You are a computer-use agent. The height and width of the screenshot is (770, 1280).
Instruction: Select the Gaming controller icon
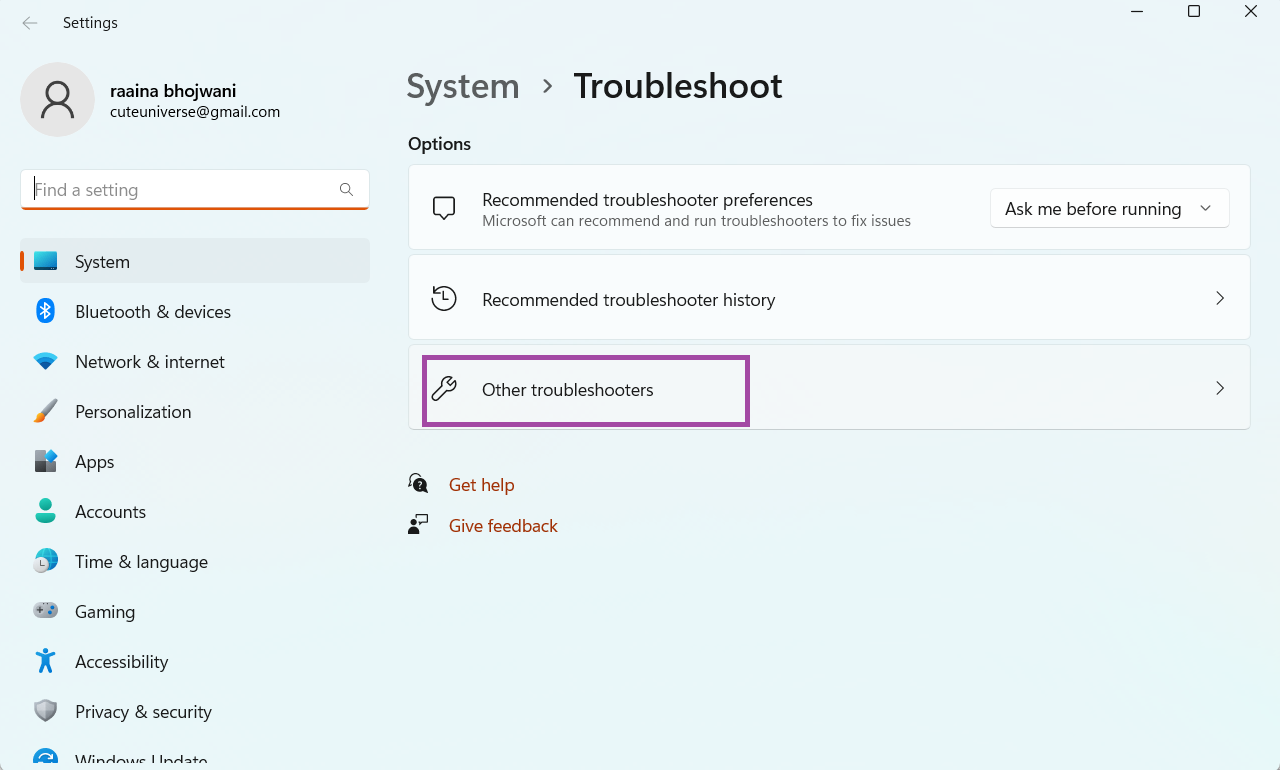click(45, 611)
